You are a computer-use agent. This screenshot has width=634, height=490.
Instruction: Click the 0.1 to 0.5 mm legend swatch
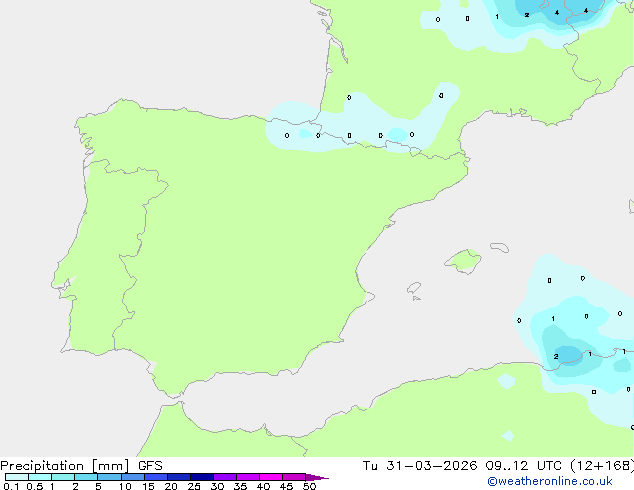coord(17,477)
